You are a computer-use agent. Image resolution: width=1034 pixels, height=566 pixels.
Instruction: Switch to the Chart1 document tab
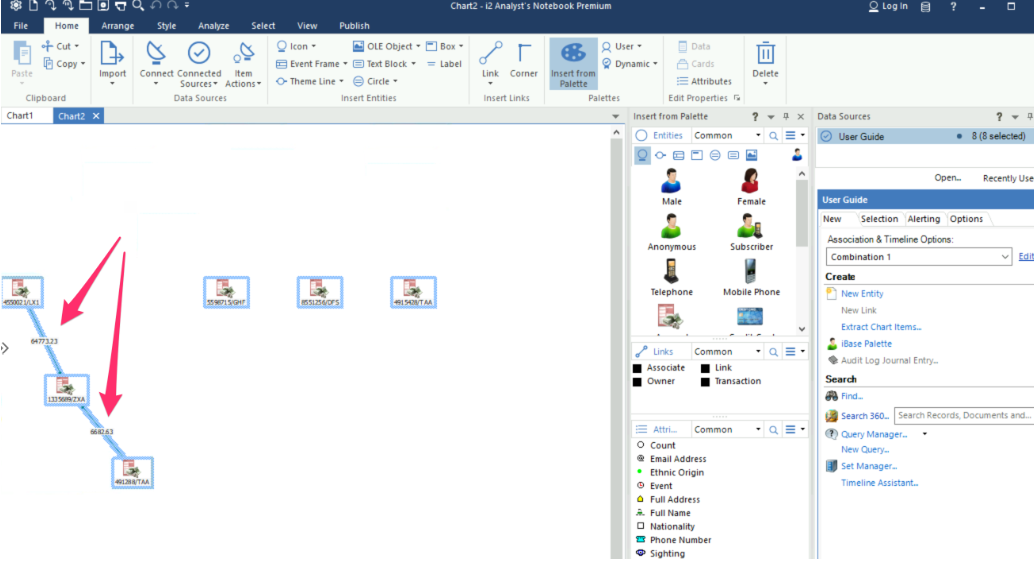pyautogui.click(x=20, y=116)
